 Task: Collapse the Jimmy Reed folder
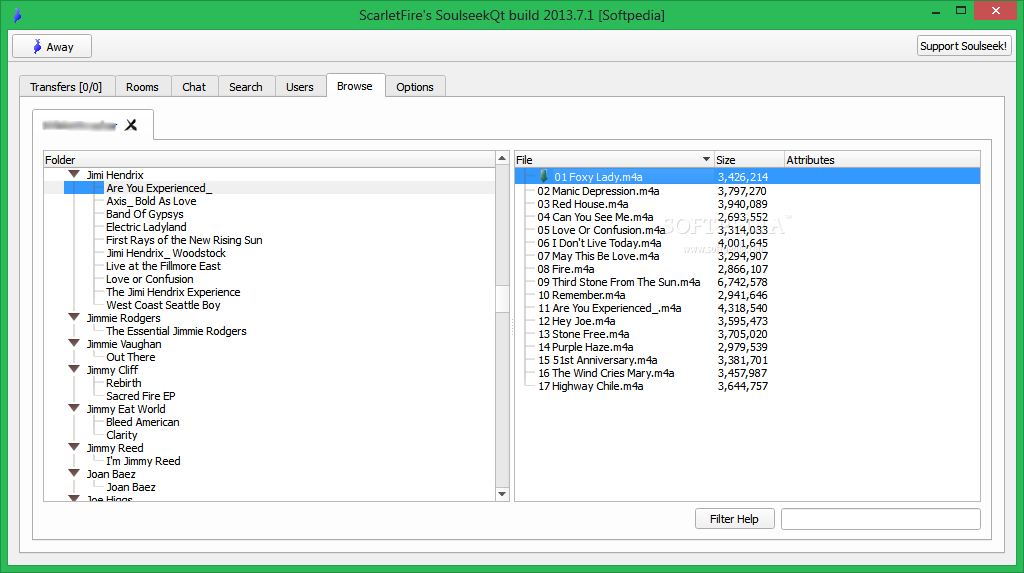pyautogui.click(x=74, y=448)
